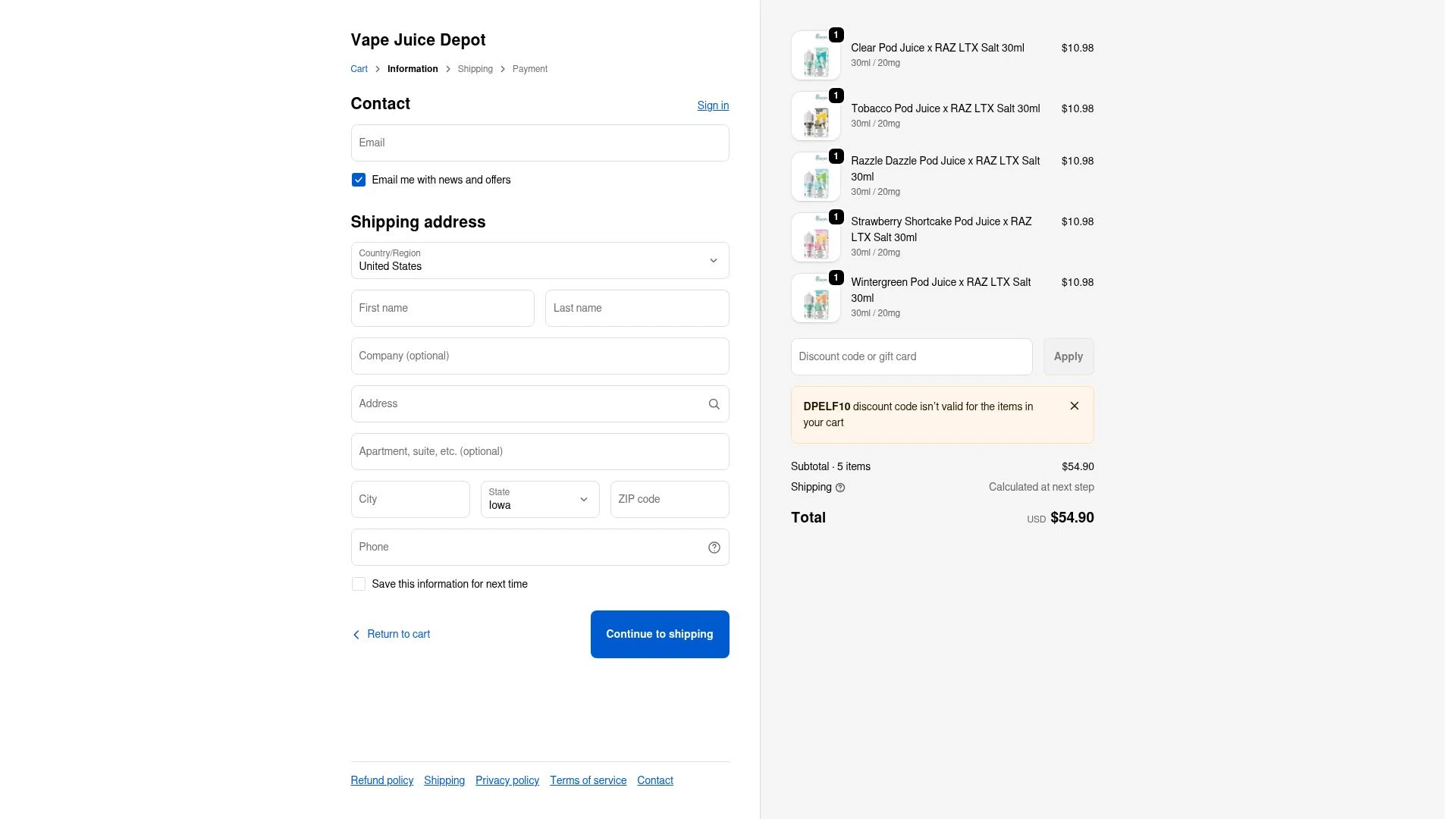Open the Razzle Dazzle Pod Juice thumbnail
The height and width of the screenshot is (819, 1456).
tap(815, 177)
